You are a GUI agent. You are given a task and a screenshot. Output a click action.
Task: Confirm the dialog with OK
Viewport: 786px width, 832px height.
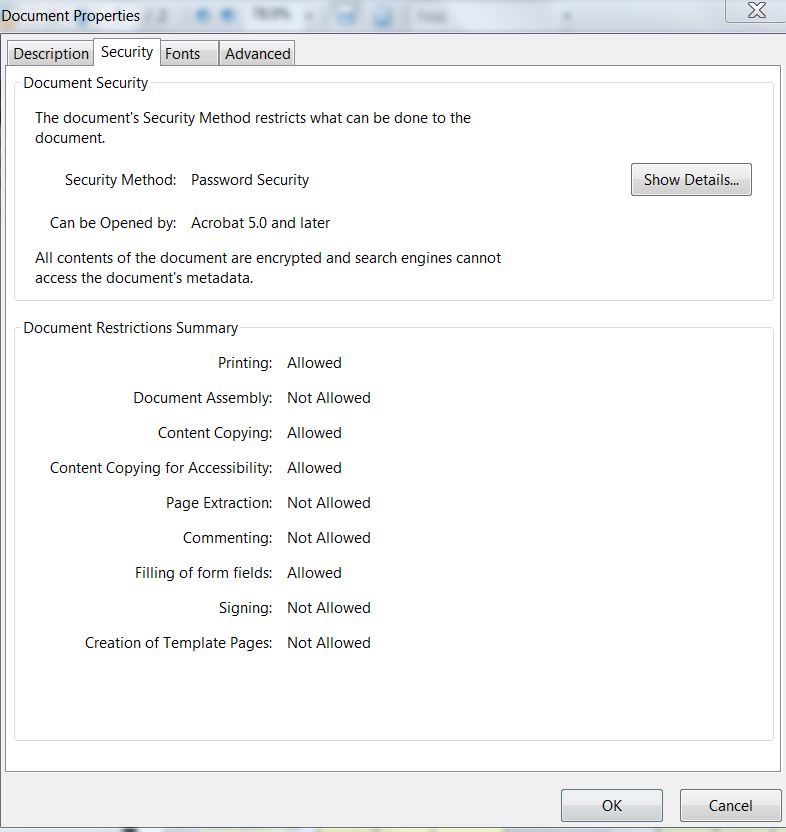(612, 805)
